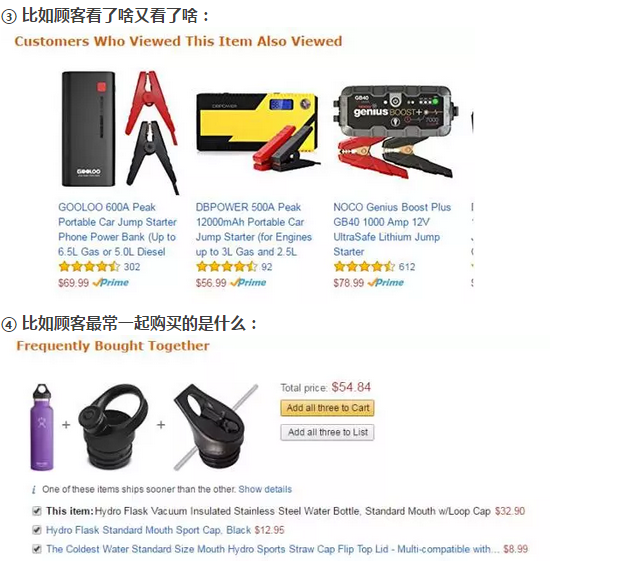
Task: Open the NOCO Genius Boost product image
Action: (x=395, y=131)
